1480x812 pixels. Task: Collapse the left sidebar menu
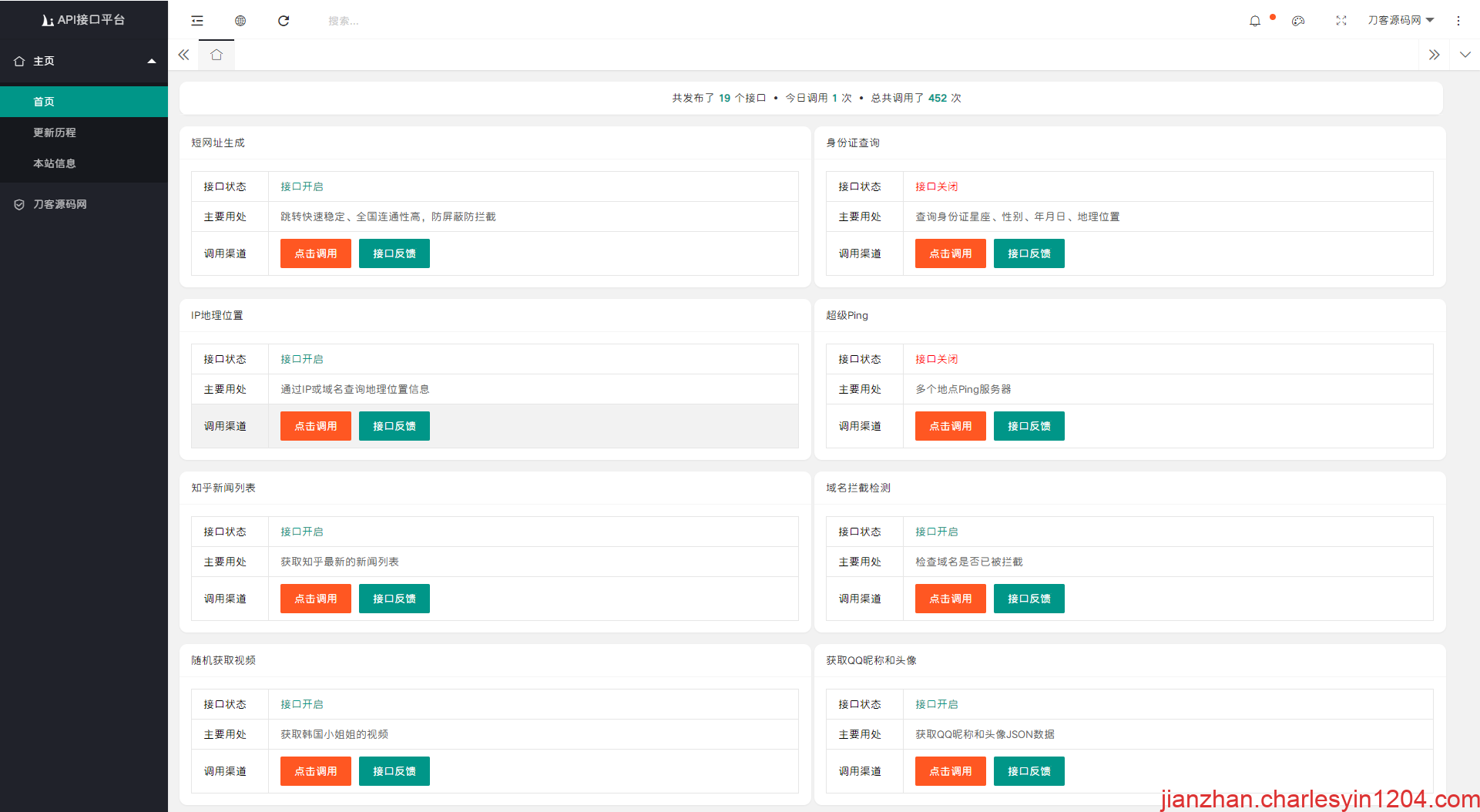pyautogui.click(x=196, y=21)
